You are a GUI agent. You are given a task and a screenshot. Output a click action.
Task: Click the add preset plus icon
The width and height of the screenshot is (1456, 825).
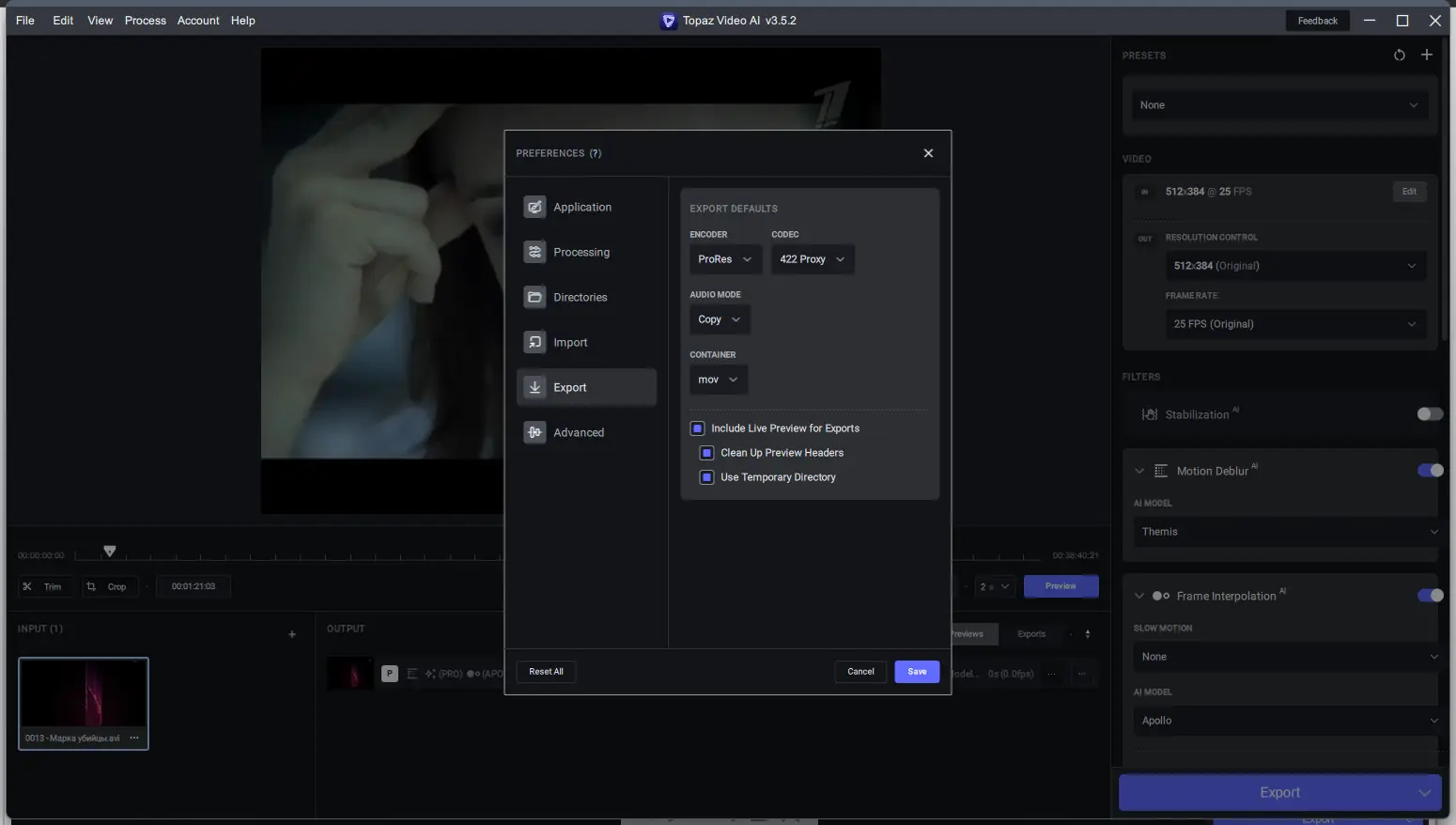pos(1428,54)
